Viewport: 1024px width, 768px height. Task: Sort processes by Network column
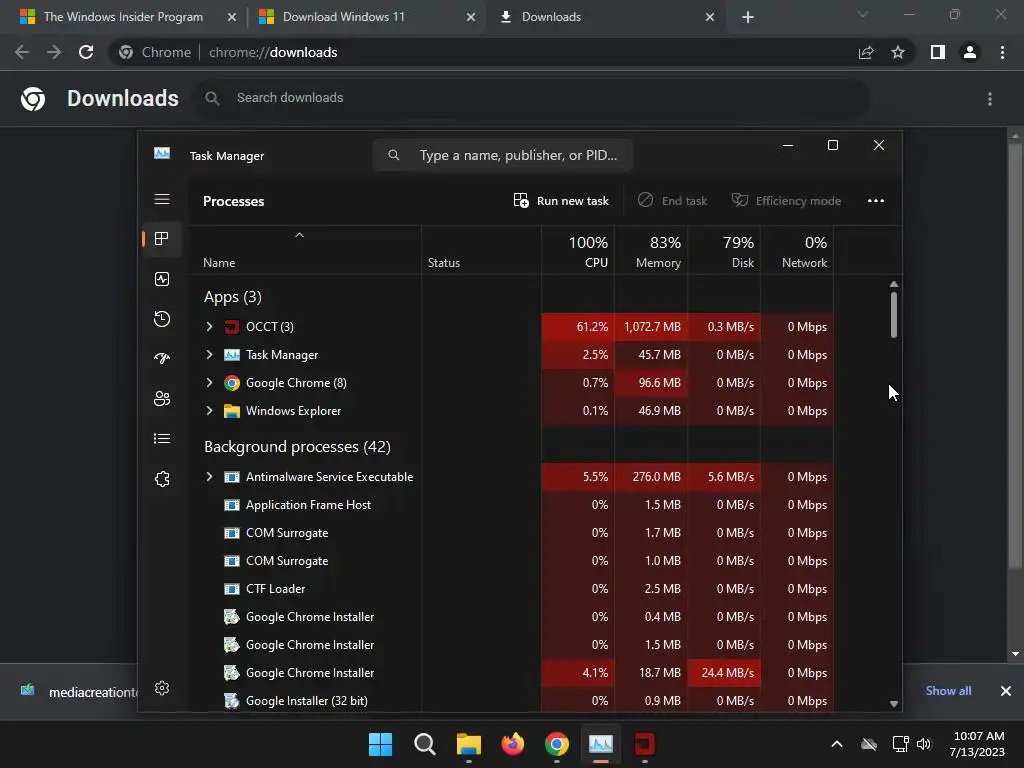coord(797,251)
